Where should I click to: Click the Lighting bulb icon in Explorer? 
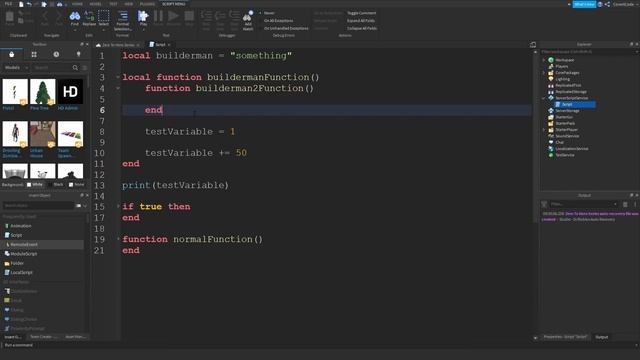pos(551,79)
